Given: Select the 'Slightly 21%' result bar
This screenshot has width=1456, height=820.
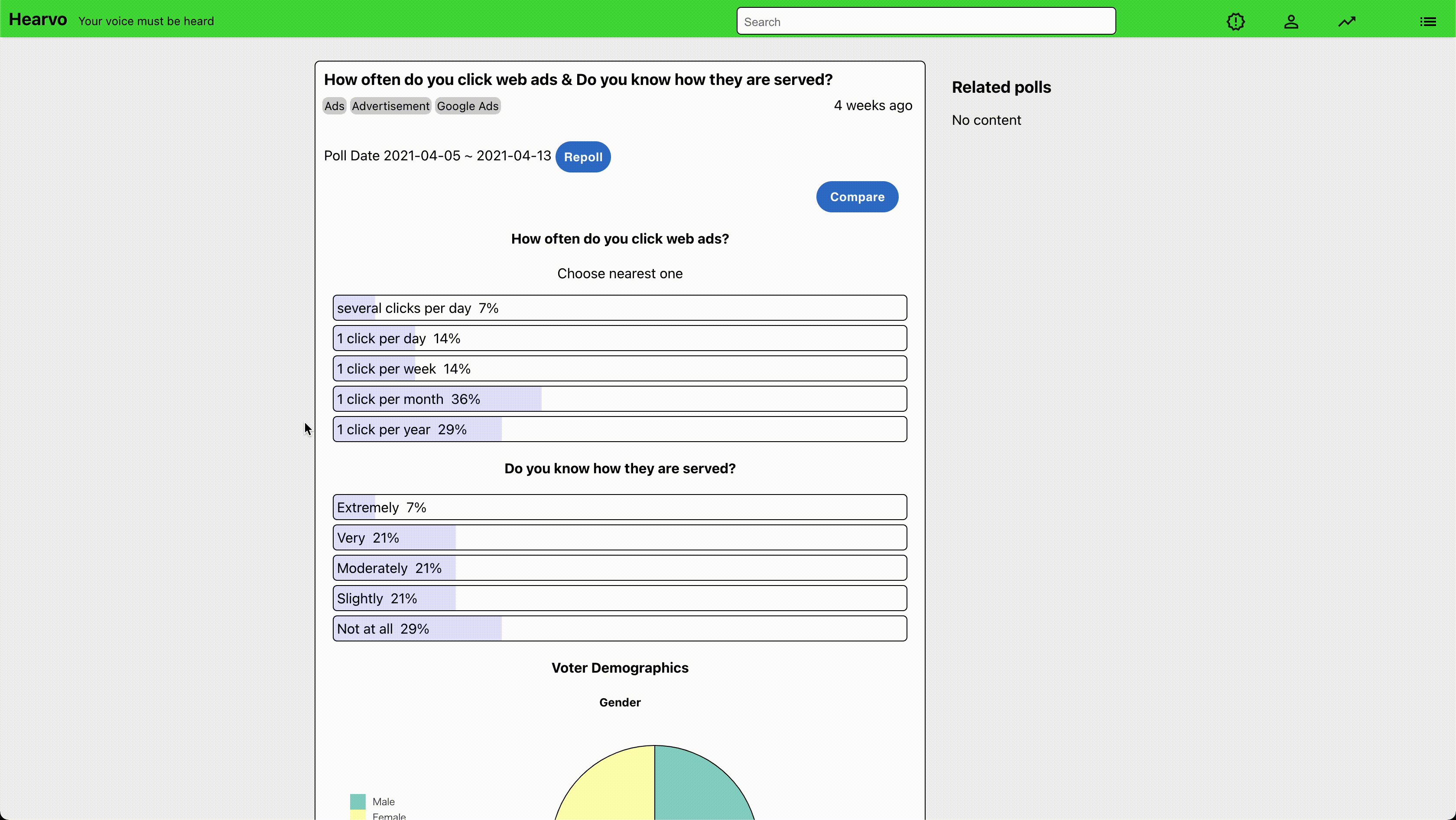Looking at the screenshot, I should [x=620, y=599].
